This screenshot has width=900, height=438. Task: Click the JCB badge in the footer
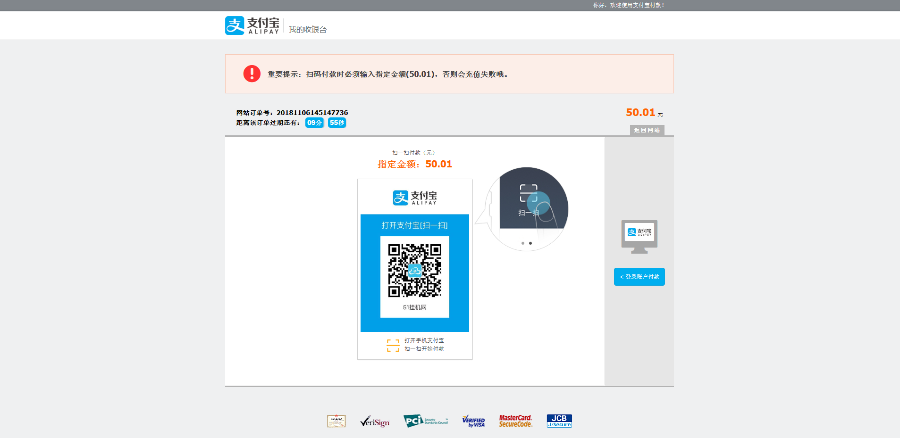[559, 421]
